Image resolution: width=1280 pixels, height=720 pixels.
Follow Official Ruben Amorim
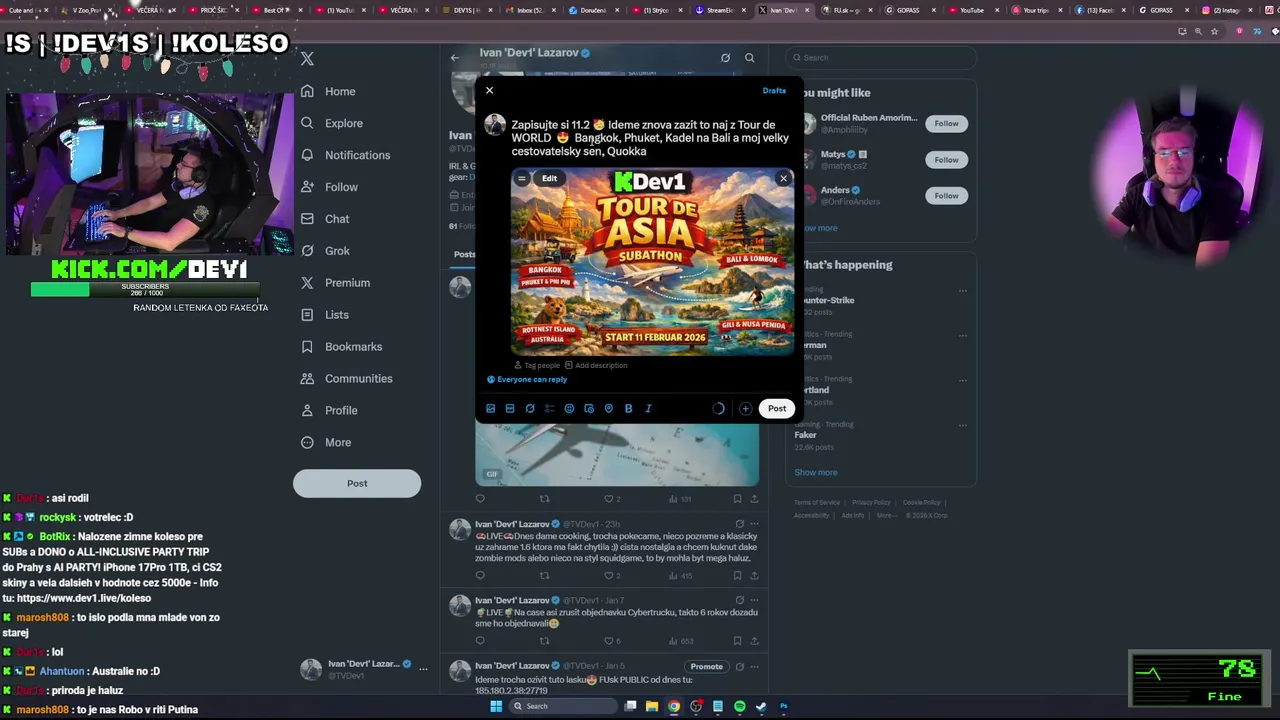click(946, 124)
